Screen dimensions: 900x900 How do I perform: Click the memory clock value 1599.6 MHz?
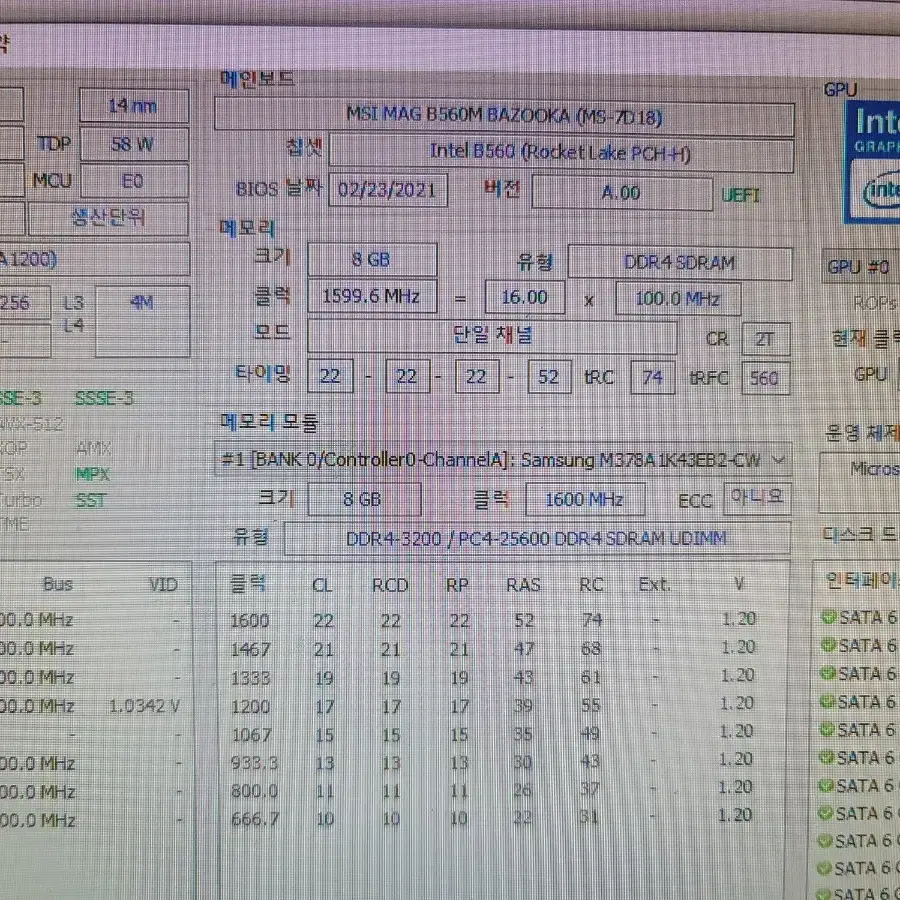tap(371, 296)
